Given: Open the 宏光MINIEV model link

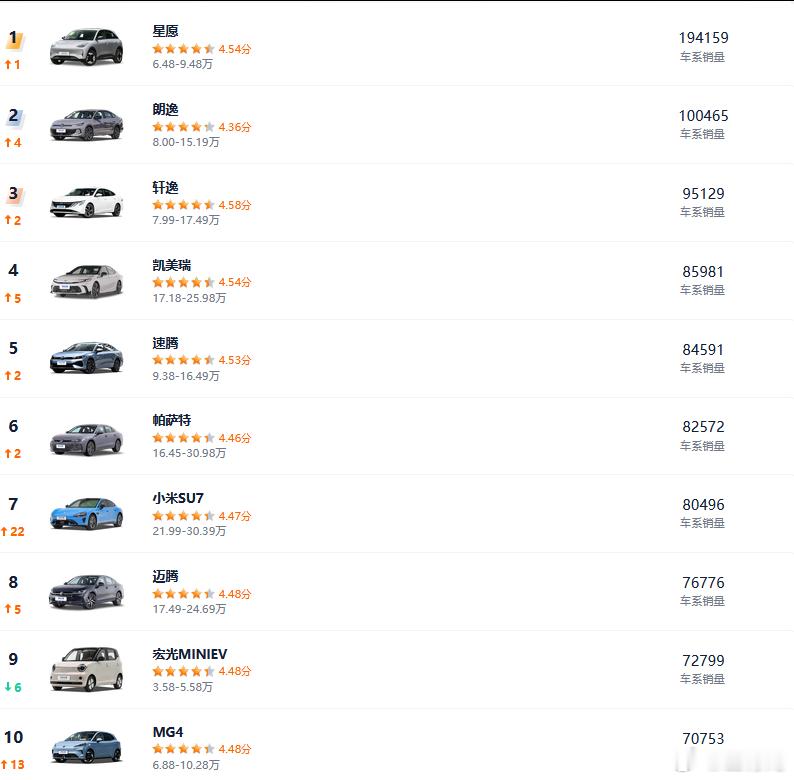Looking at the screenshot, I should (190, 654).
